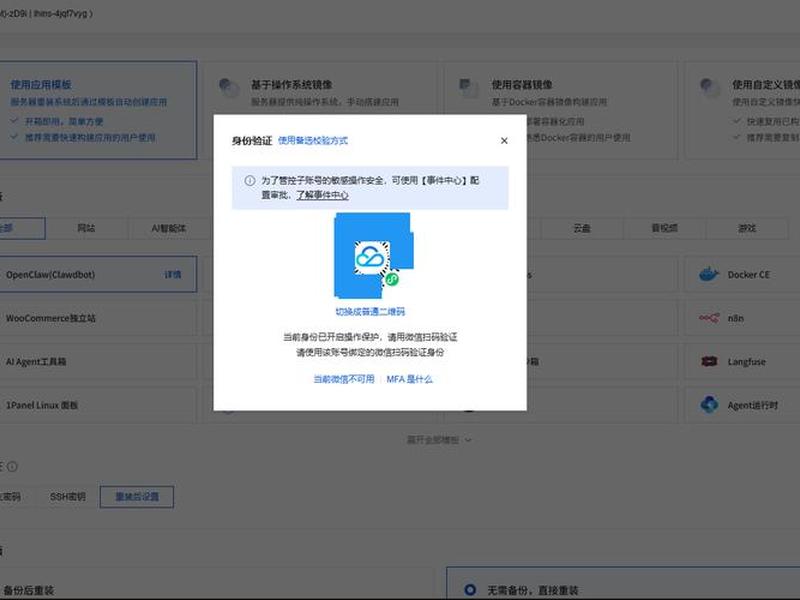Screen dimensions: 800x600
Task: Click the info icon in the blue notice
Action: (x=249, y=181)
